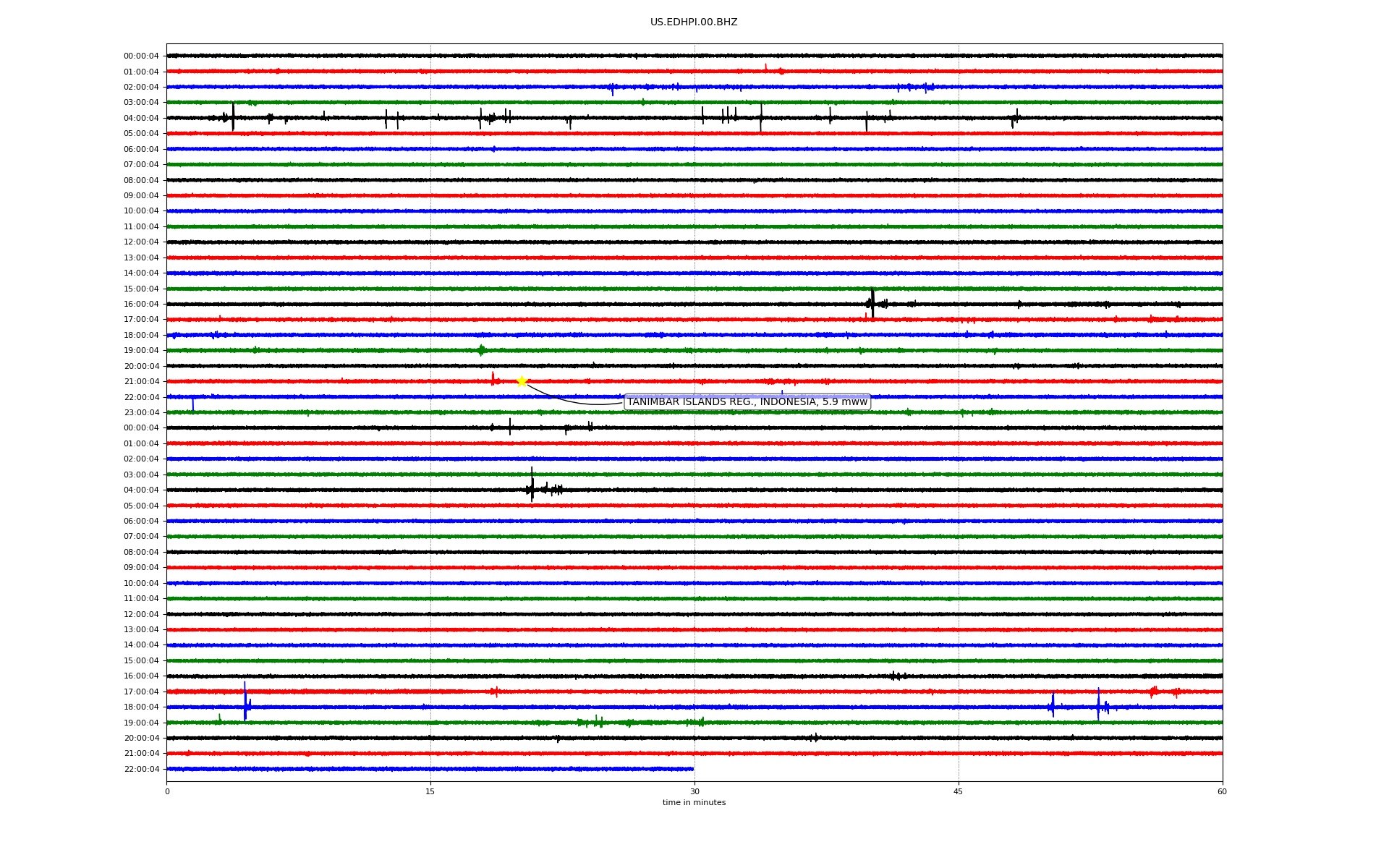Click the x-axis tick label 30
This screenshot has width=1389, height=868.
694,791
